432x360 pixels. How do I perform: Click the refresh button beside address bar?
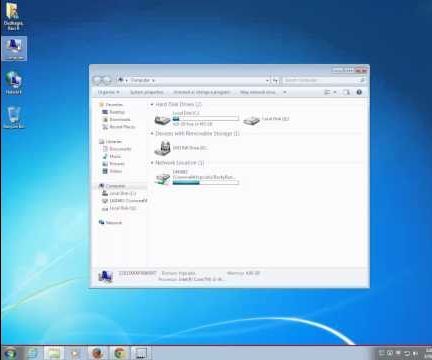tap(275, 80)
